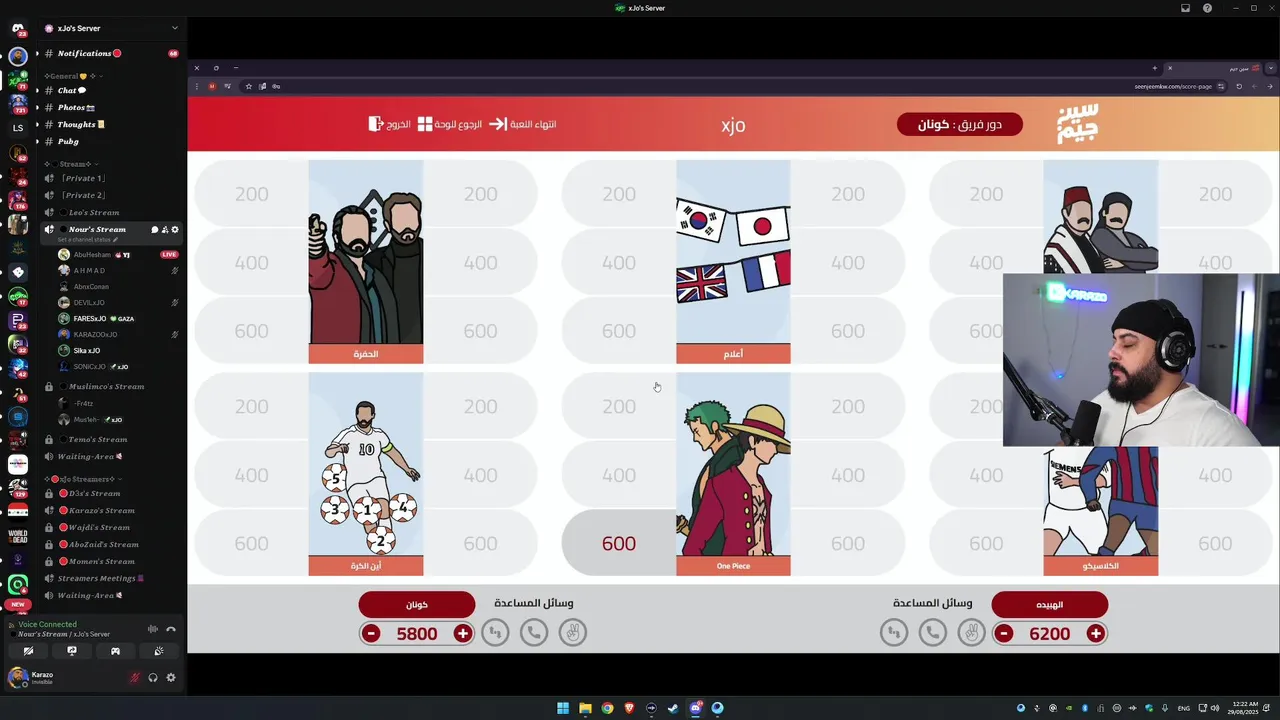
Task: Open the أين الكرة category image
Action: click(366, 465)
